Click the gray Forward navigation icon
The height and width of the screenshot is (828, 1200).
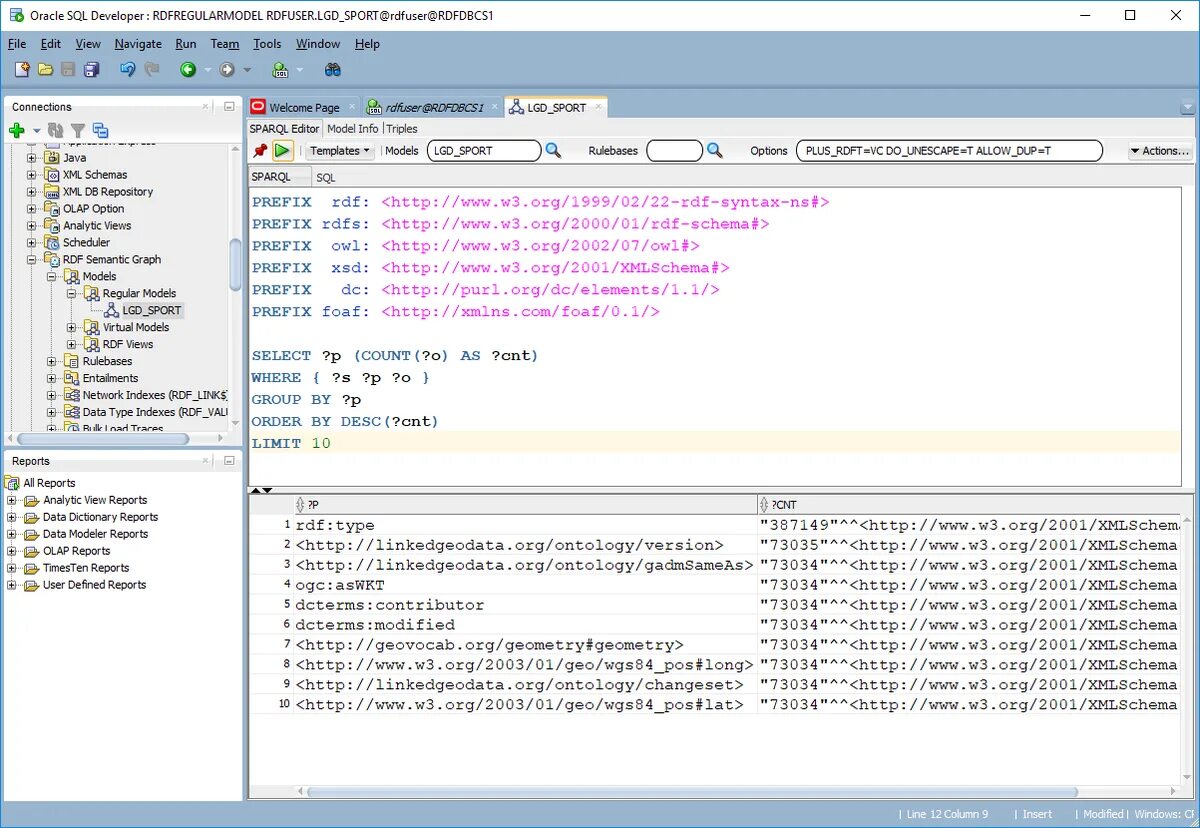tap(227, 69)
